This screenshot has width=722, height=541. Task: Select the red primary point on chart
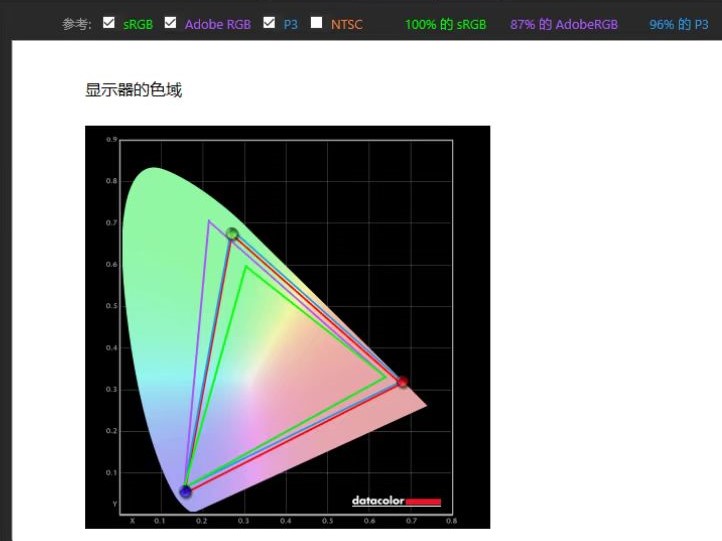402,382
